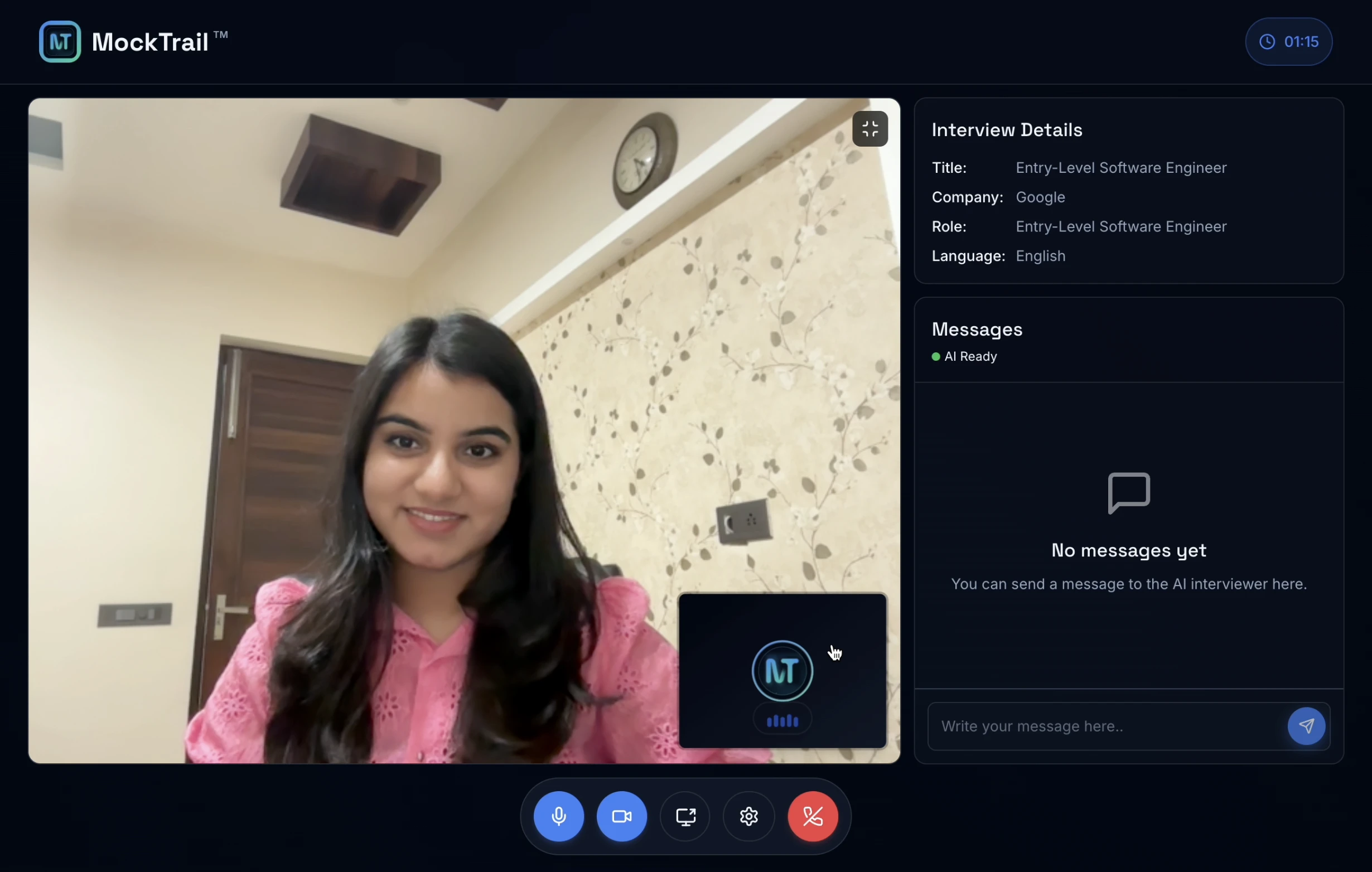Screen dimensions: 1372x872
Task: Click the Google company value
Action: pyautogui.click(x=1040, y=197)
